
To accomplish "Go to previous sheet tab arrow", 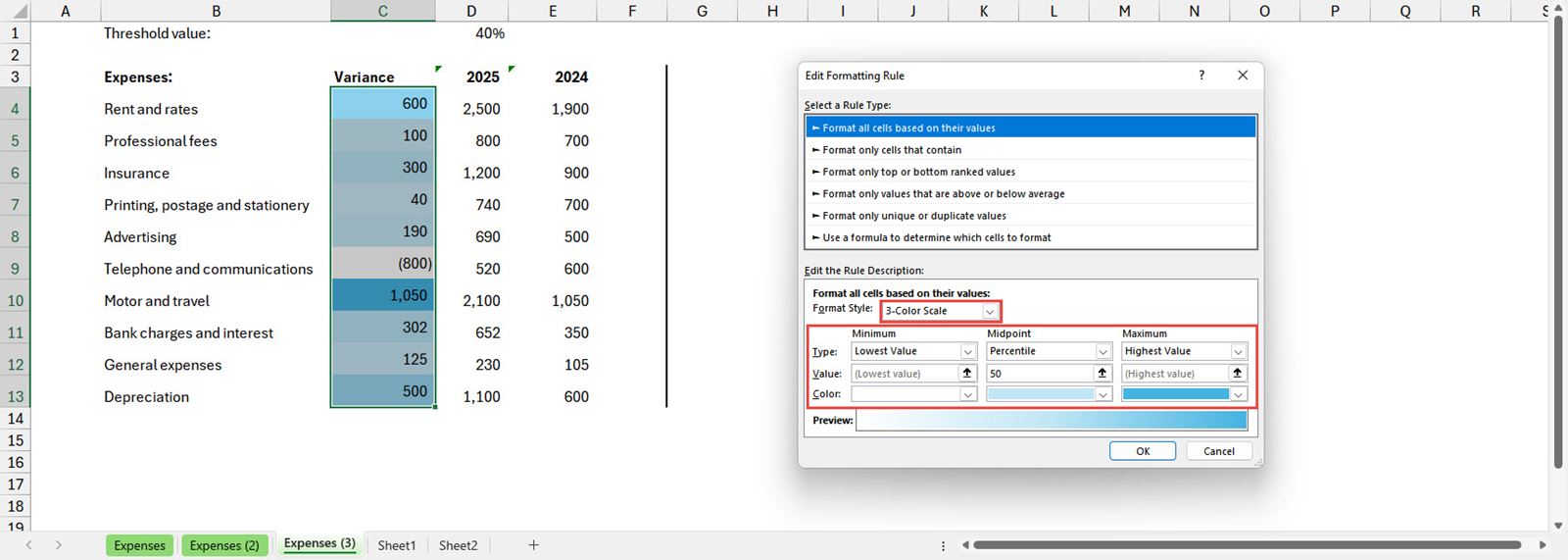I will point(28,545).
